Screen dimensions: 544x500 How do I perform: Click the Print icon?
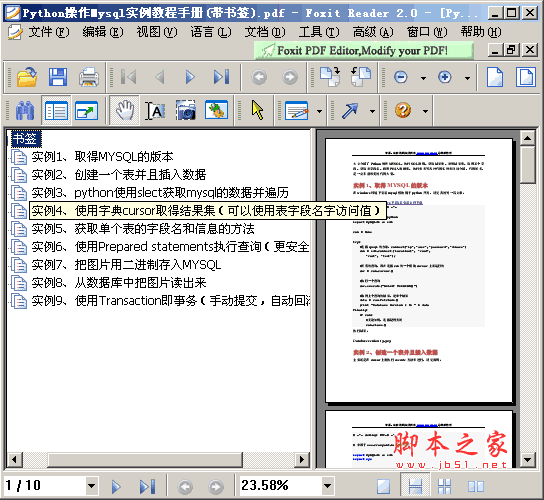tap(89, 77)
